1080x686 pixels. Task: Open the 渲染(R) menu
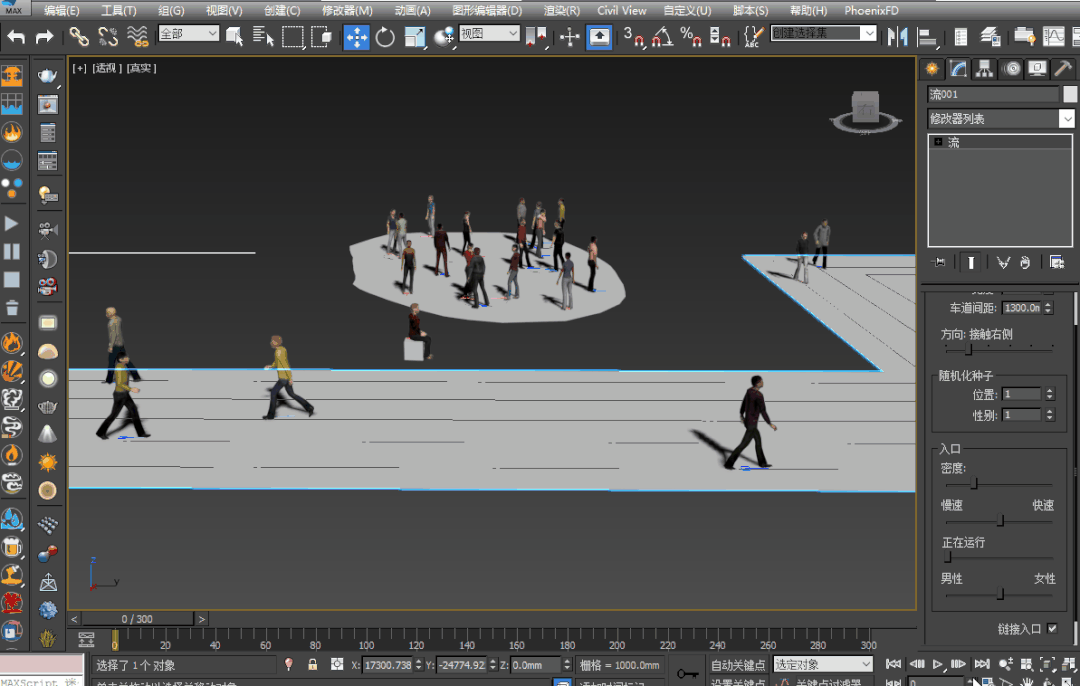(x=561, y=10)
